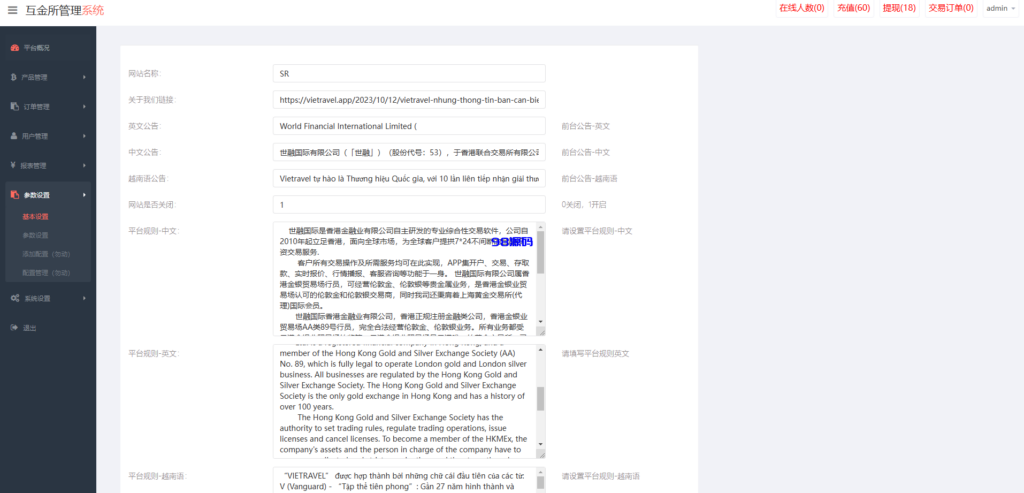Screen dimensions: 1024x493
Task: Click the 平台规则-英文: label
Action: pos(153,353)
